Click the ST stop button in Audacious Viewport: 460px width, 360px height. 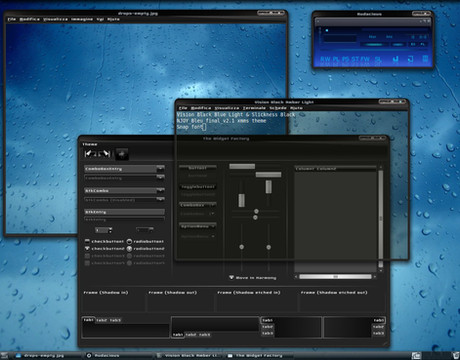pyautogui.click(x=355, y=59)
